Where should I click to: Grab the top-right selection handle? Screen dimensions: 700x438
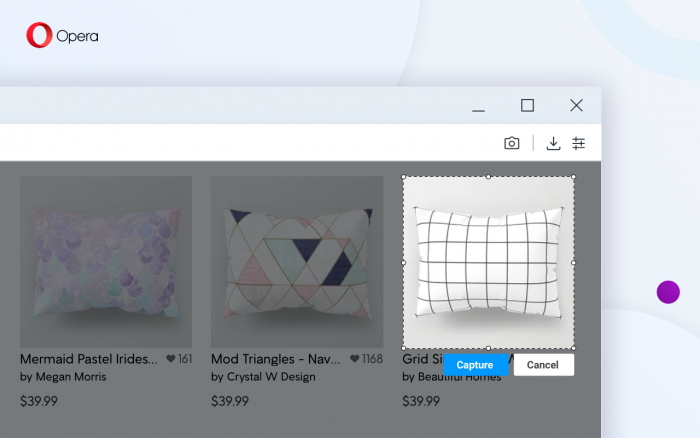click(574, 177)
